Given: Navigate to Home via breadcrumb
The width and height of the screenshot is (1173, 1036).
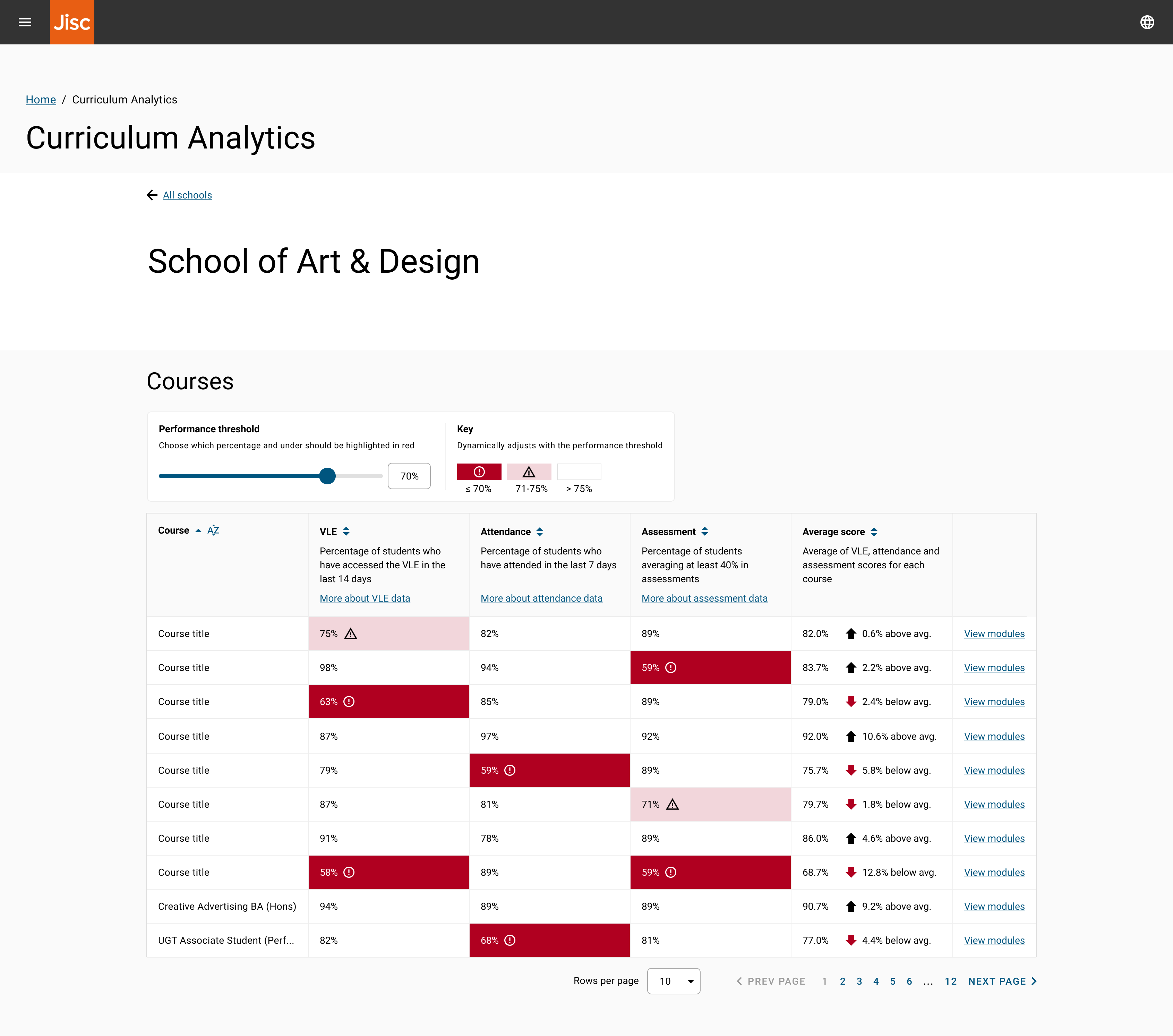Looking at the screenshot, I should pyautogui.click(x=40, y=99).
